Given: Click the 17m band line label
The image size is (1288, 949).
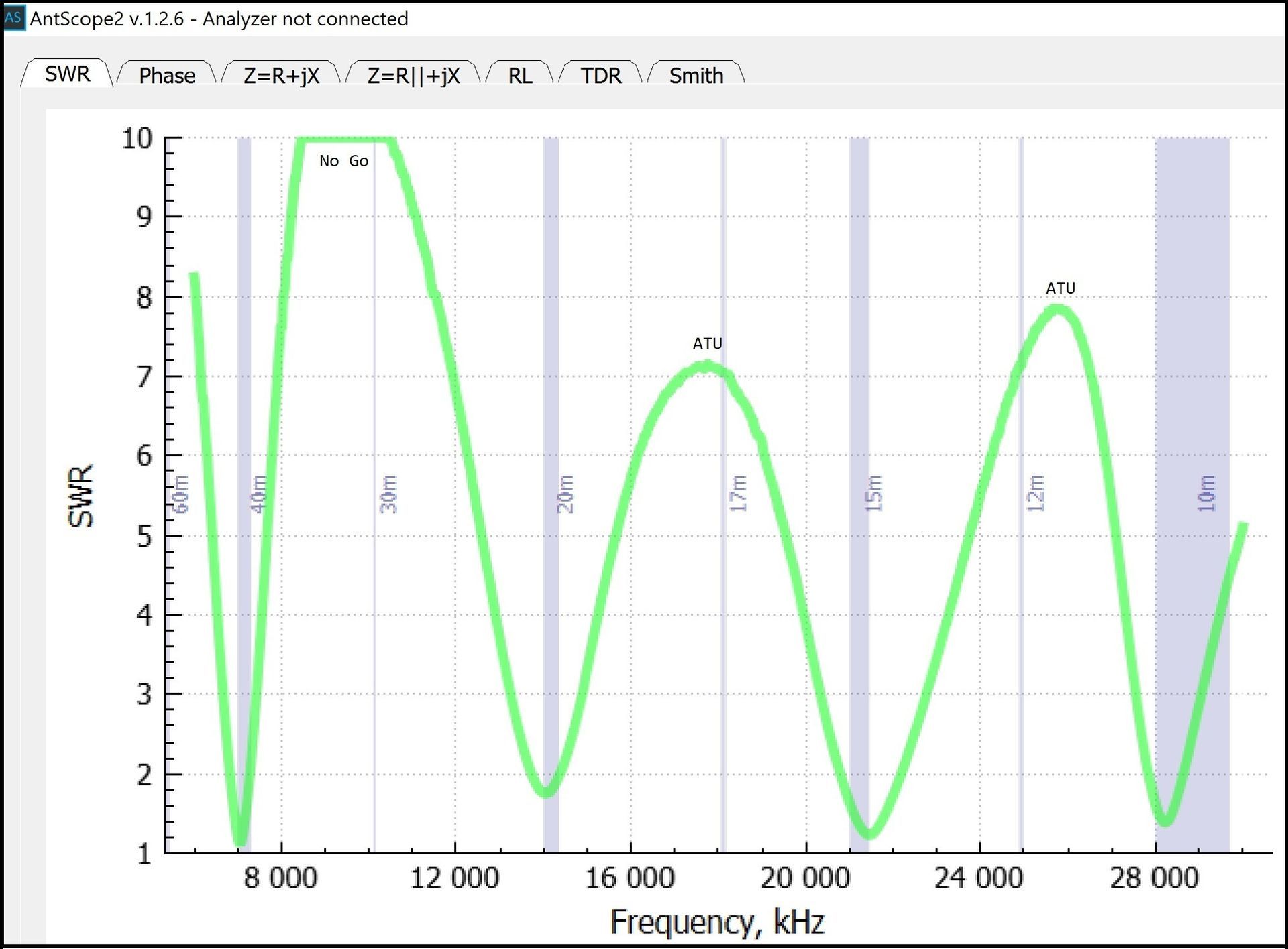Looking at the screenshot, I should click(x=738, y=494).
